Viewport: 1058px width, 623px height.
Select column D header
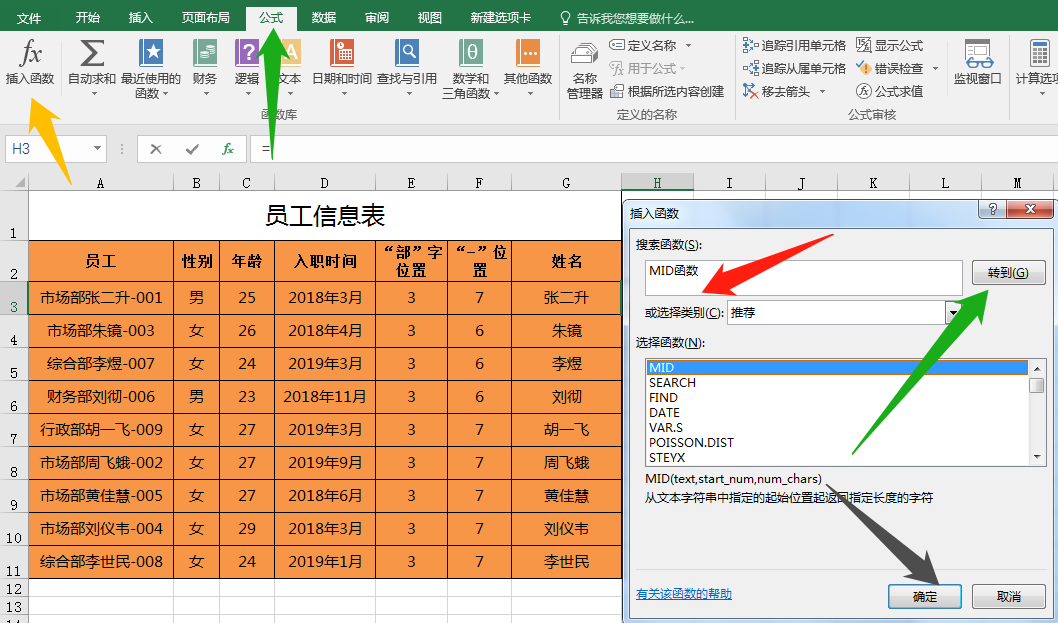(325, 182)
